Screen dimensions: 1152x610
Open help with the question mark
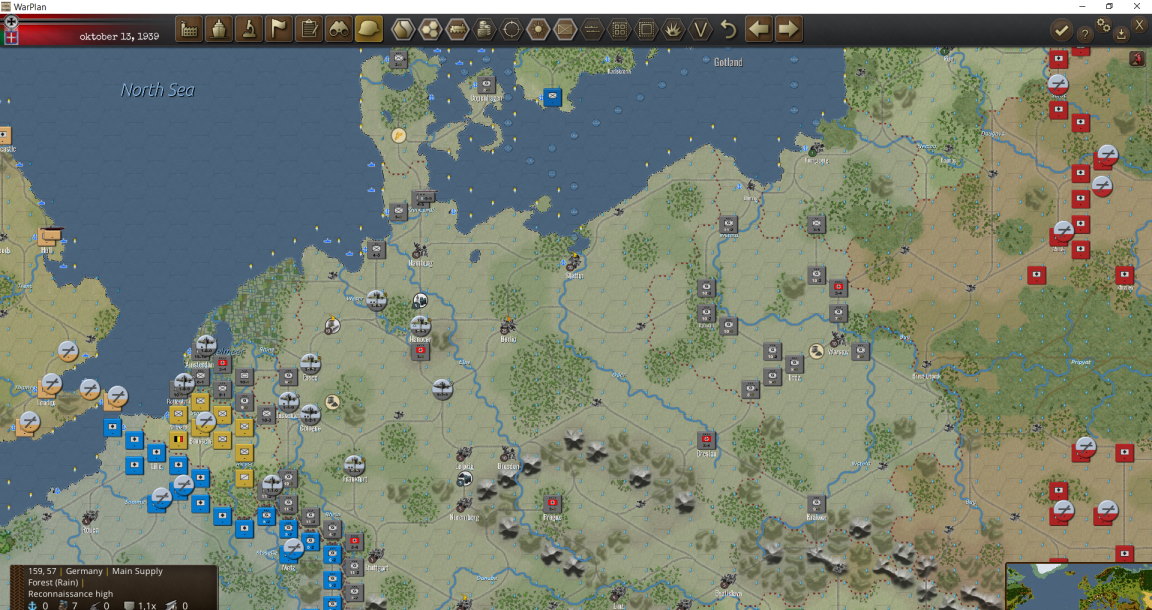coord(1084,34)
